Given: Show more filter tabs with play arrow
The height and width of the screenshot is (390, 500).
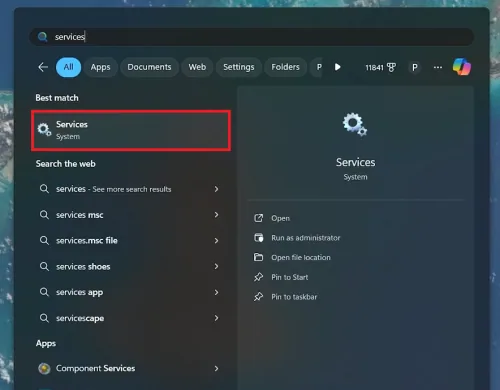Looking at the screenshot, I should 337,67.
